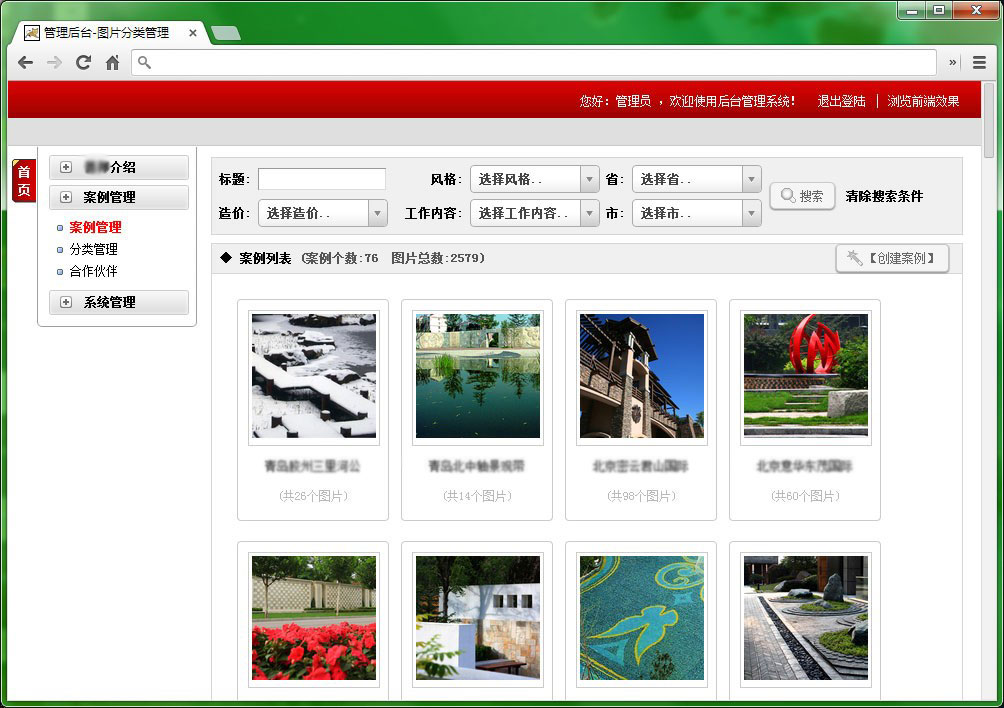Reload the page with the refresh icon
1004x708 pixels.
83,62
